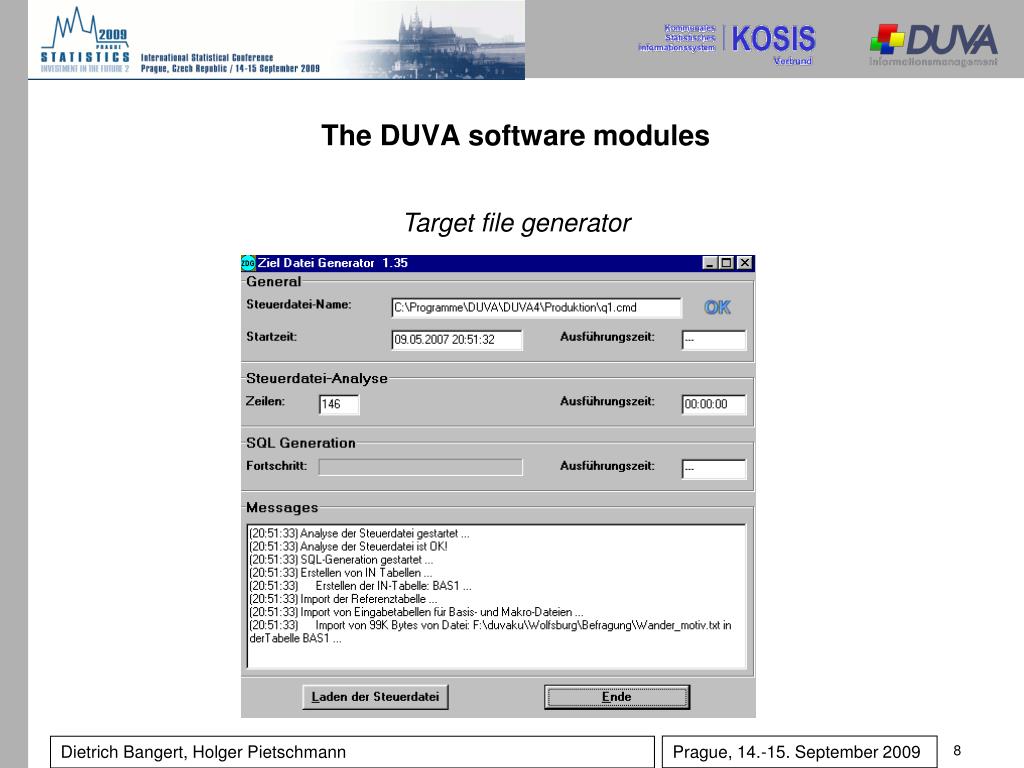
Task: Click the Fortschritt progress bar
Action: pyautogui.click(x=421, y=467)
